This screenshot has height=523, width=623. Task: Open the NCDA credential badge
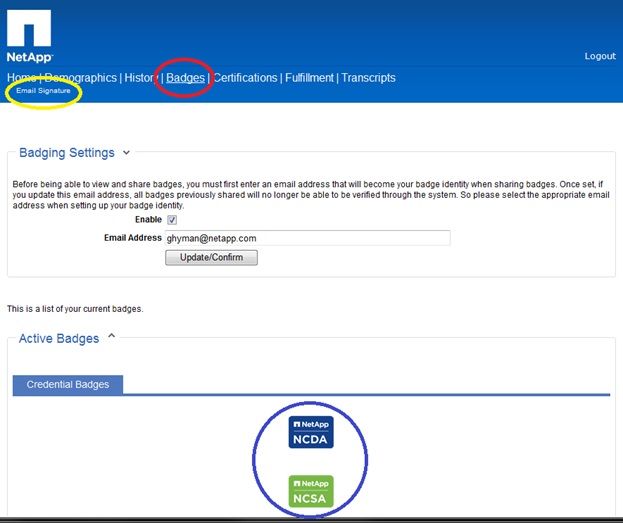[311, 432]
